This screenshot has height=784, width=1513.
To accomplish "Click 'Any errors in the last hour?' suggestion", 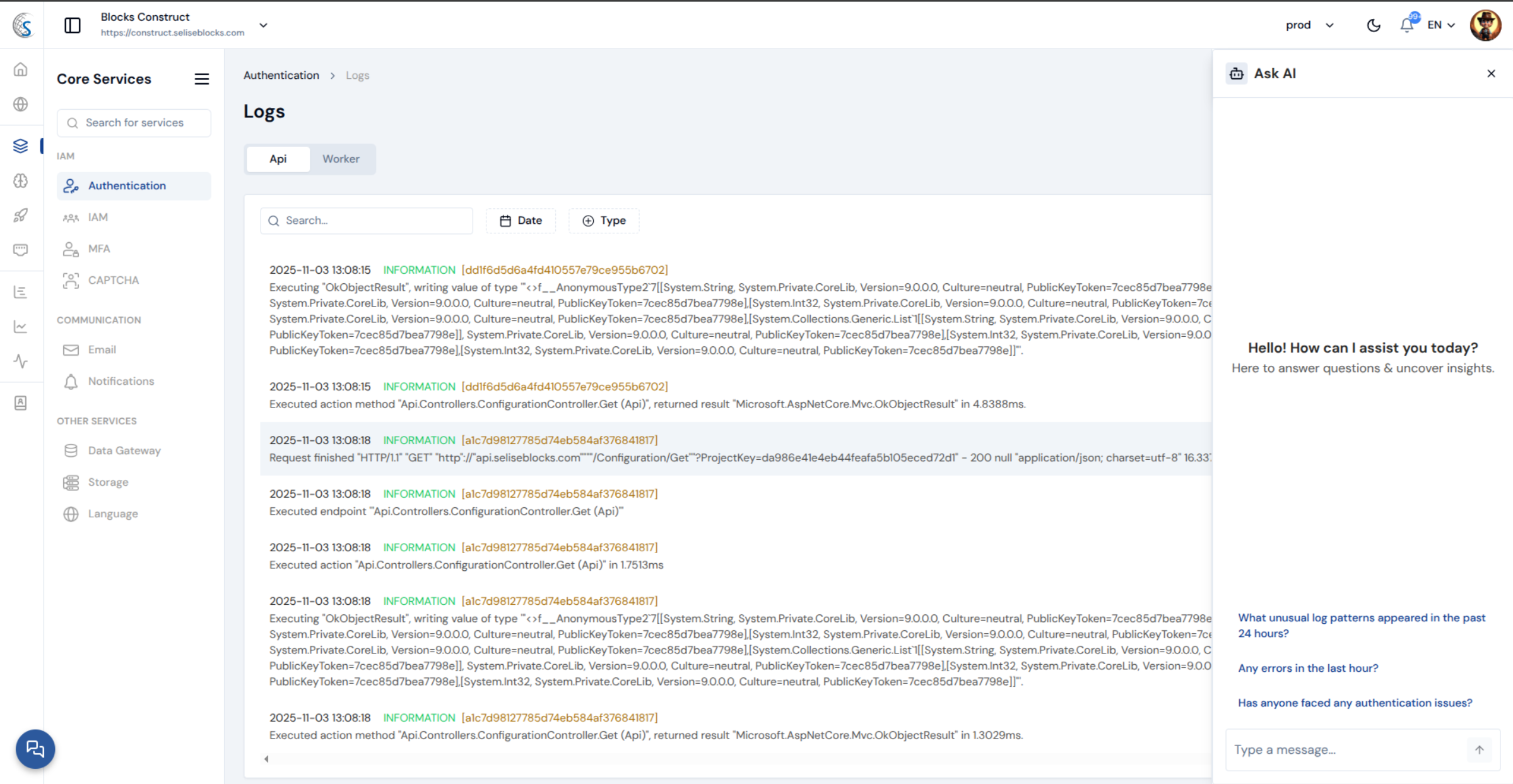I will tap(1307, 668).
